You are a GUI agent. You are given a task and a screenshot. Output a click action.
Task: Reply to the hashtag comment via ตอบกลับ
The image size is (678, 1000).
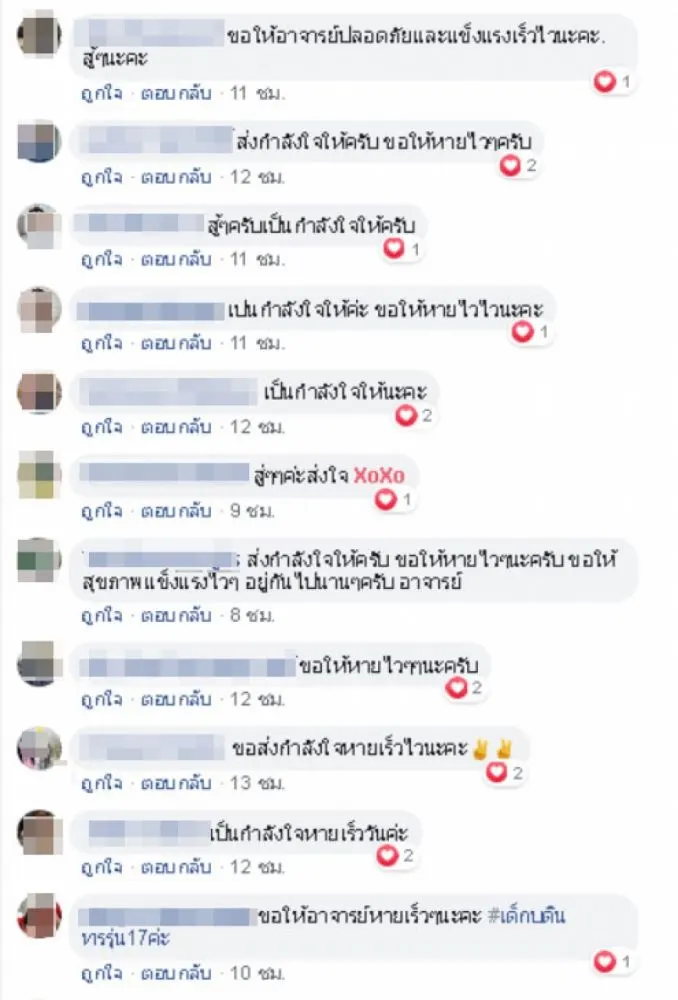(175, 973)
